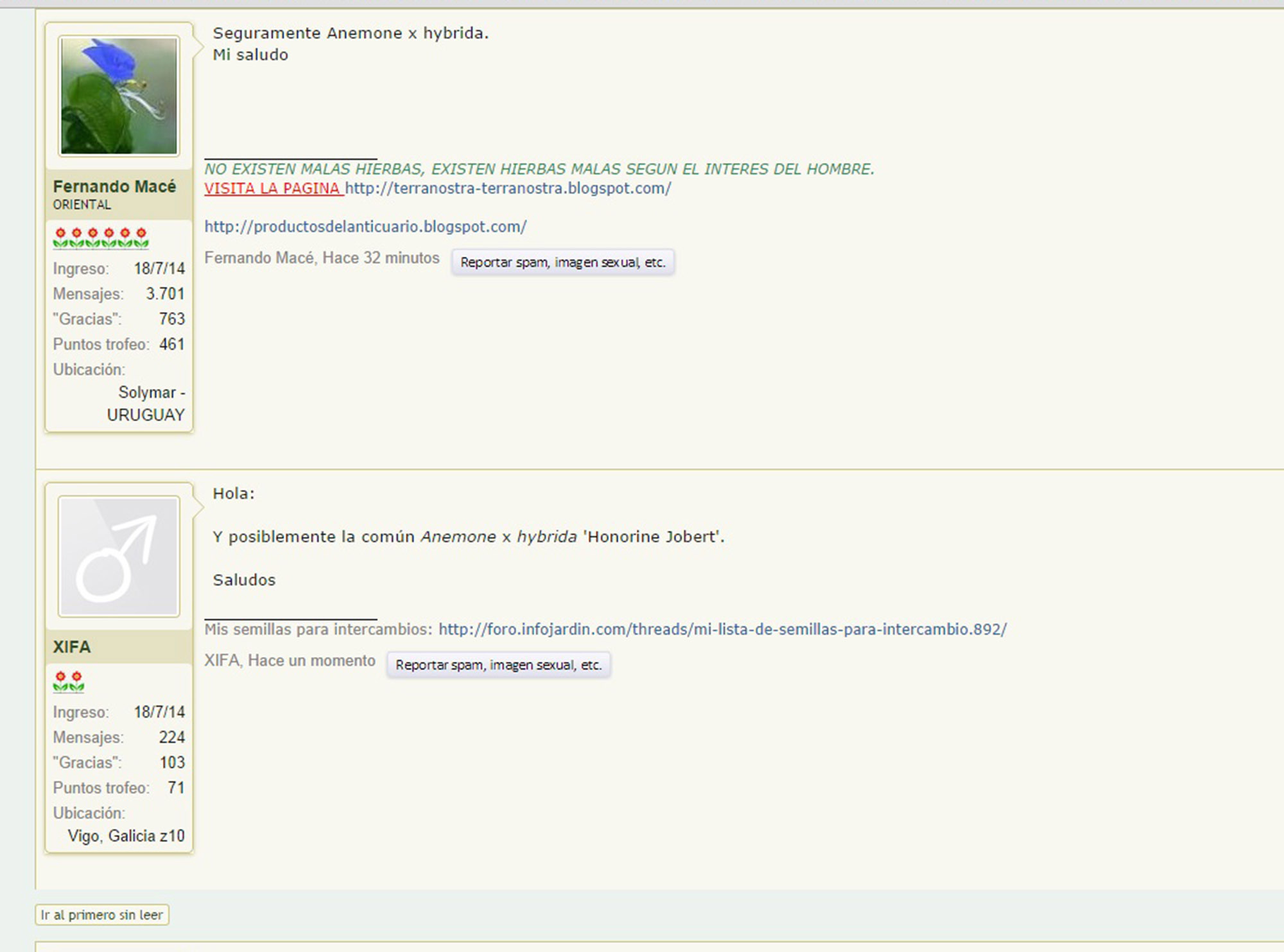Click XIFA's default male symbol avatar
The width and height of the screenshot is (1284, 952).
coord(119,557)
